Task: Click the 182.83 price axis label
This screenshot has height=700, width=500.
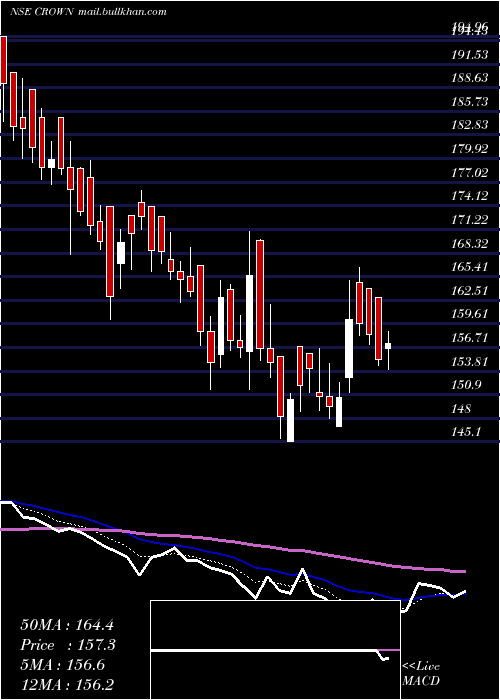Action: pos(469,125)
